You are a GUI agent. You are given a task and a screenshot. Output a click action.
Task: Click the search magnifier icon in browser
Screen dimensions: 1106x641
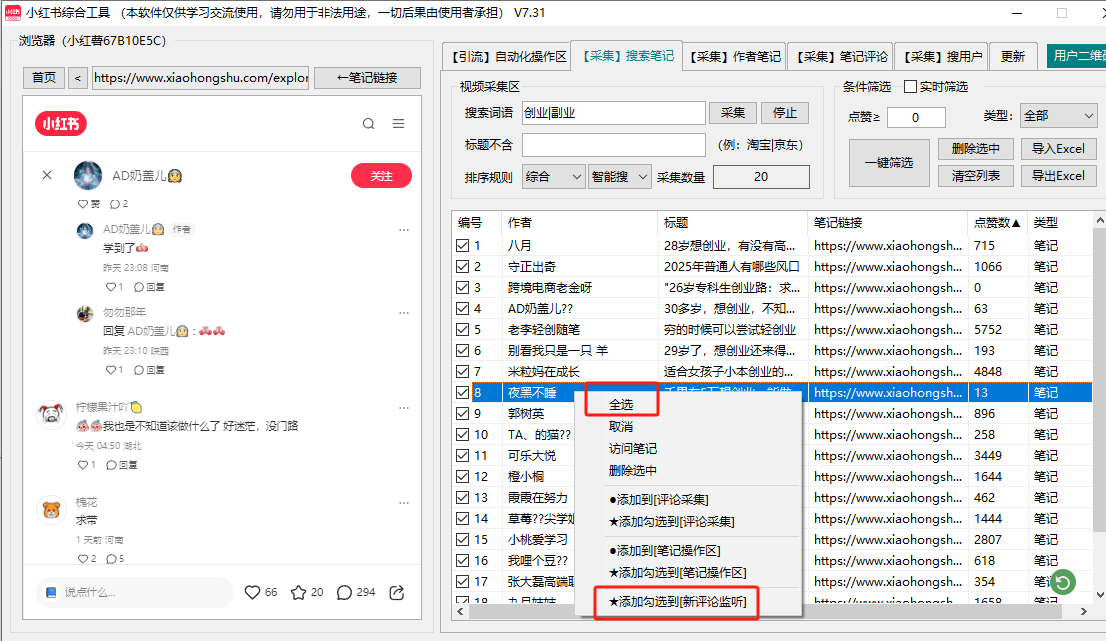[x=369, y=124]
